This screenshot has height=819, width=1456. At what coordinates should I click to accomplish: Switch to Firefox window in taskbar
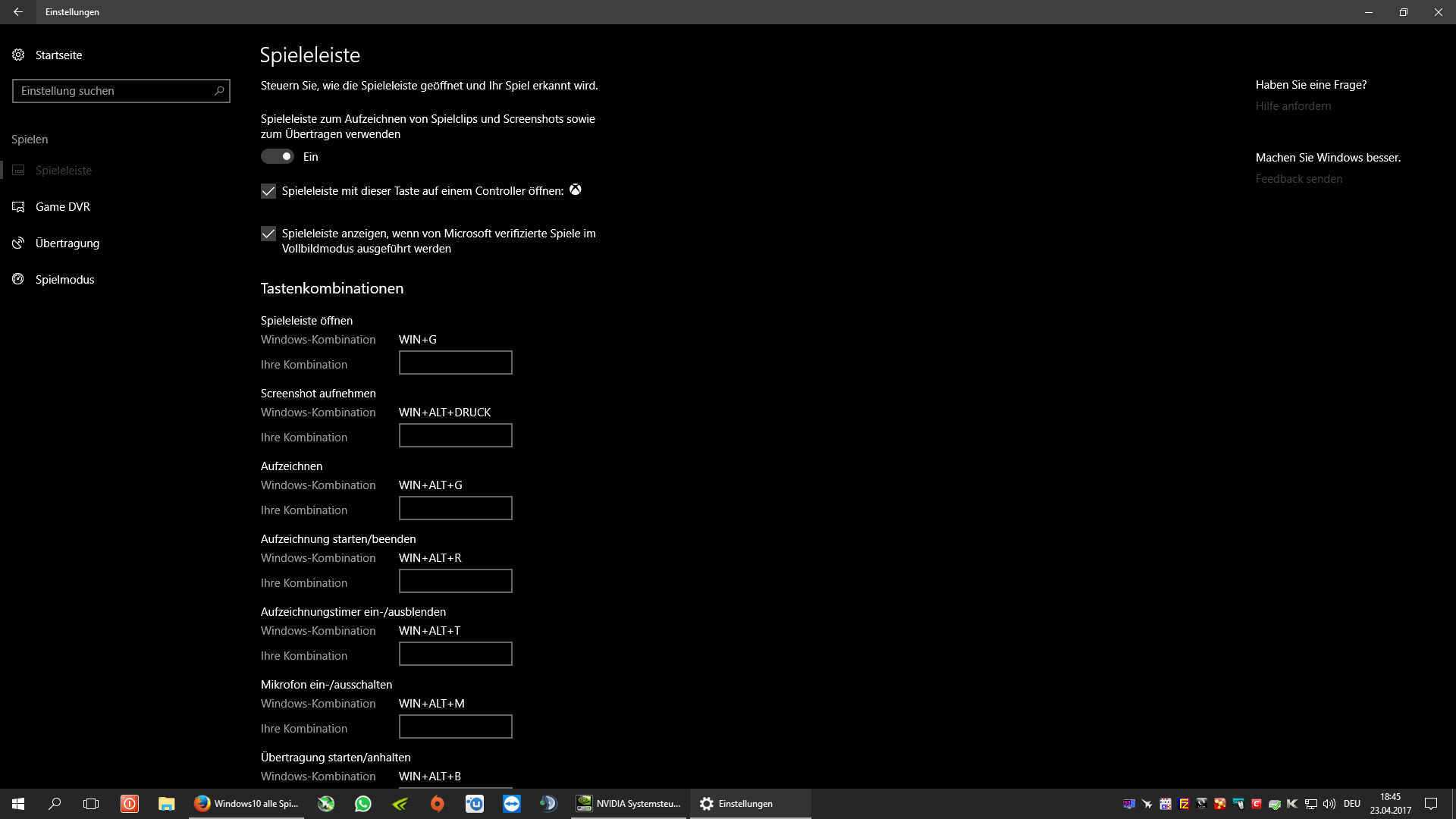click(246, 804)
